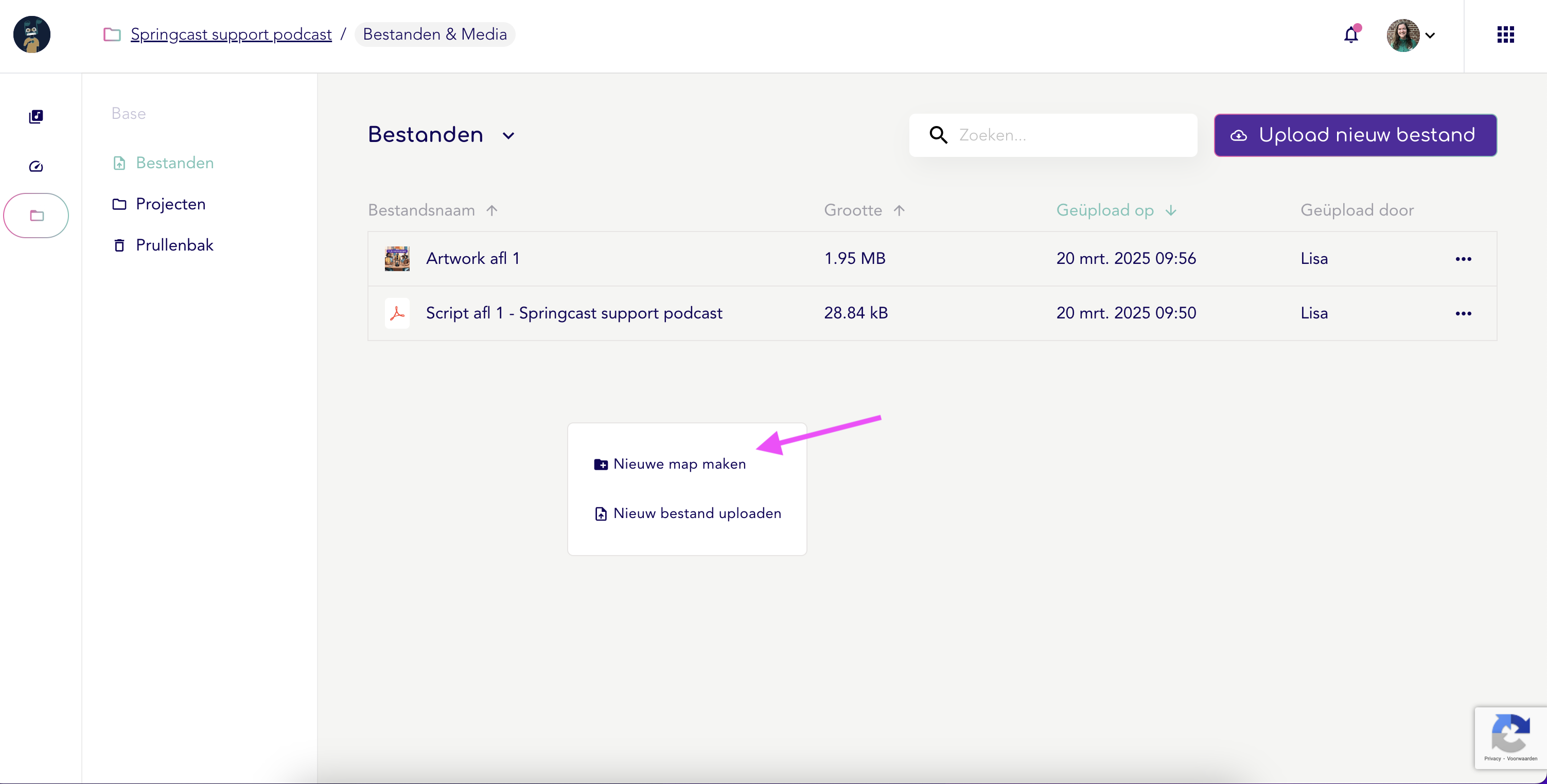This screenshot has width=1547, height=784.
Task: Click date 20 mrt. 2025 09:56
Action: [1126, 259]
